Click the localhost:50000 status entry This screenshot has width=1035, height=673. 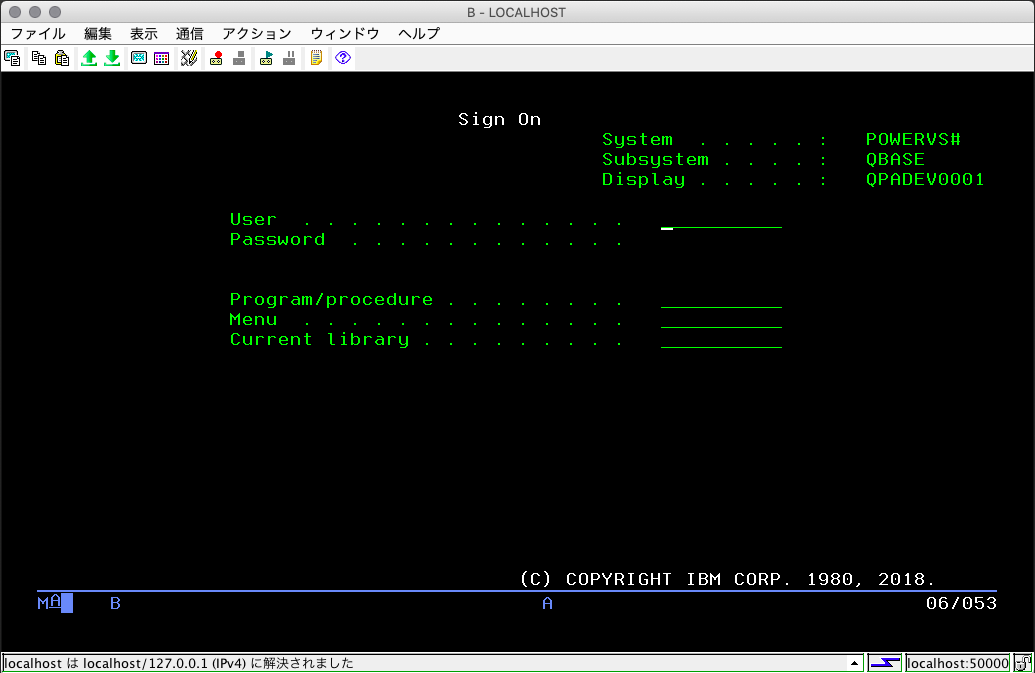pyautogui.click(x=958, y=663)
